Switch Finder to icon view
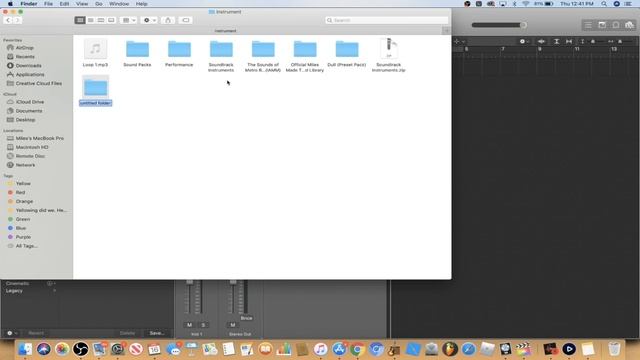Screen dimensions: 640x360 pyautogui.click(x=80, y=20)
